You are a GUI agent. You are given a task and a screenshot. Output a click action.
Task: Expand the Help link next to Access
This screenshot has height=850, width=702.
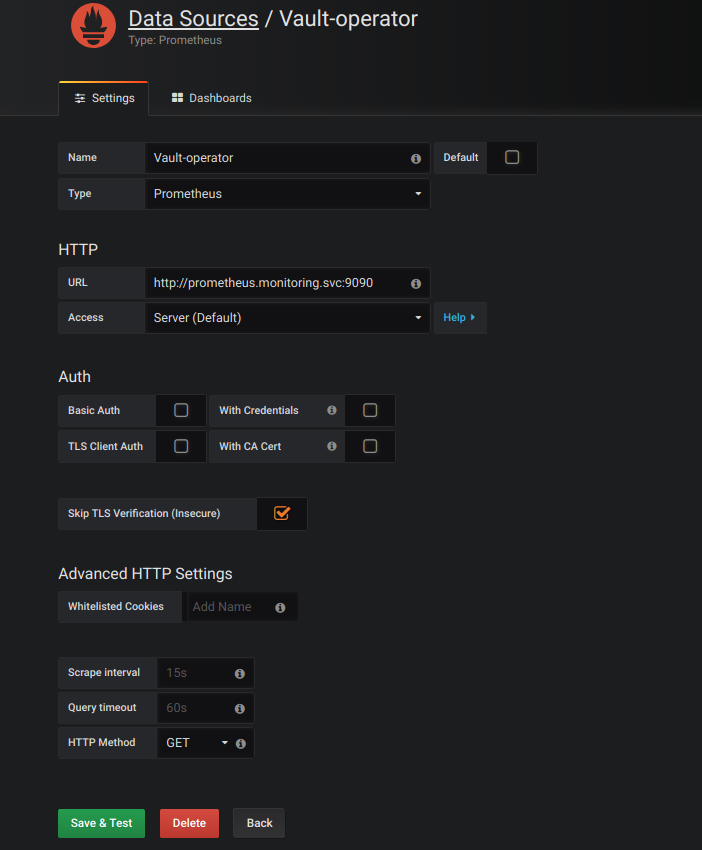[459, 318]
